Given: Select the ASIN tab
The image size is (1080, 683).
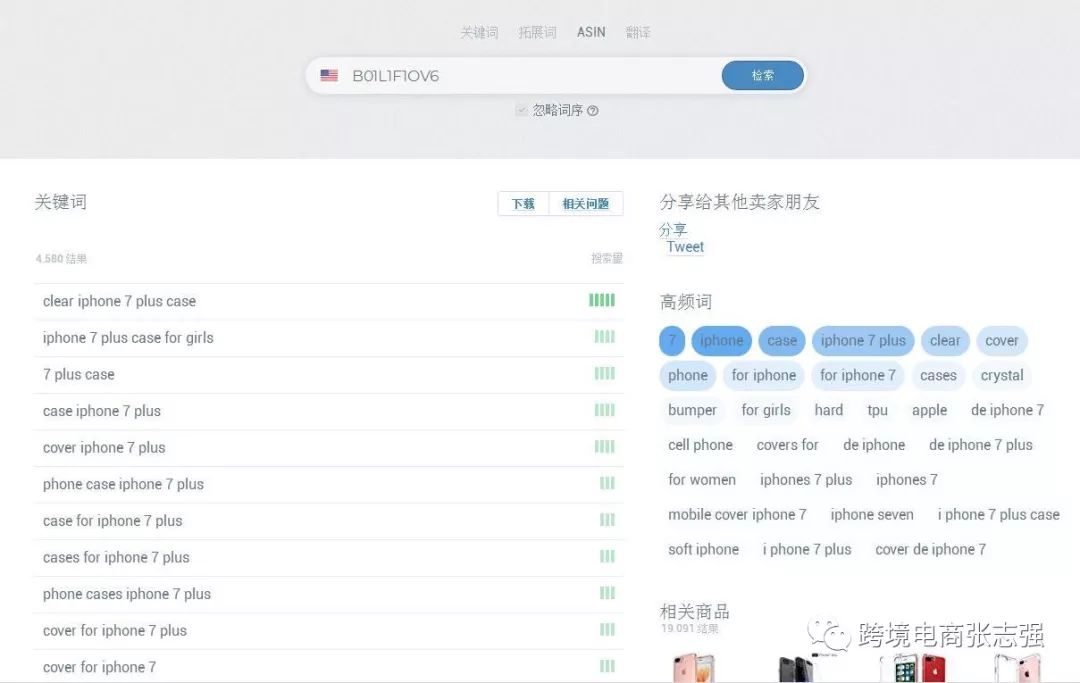Looking at the screenshot, I should click(x=591, y=32).
